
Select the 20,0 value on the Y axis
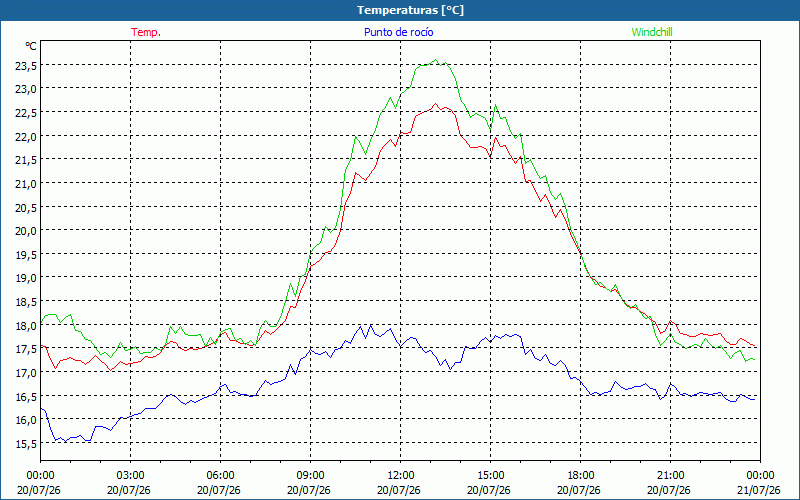pos(26,231)
